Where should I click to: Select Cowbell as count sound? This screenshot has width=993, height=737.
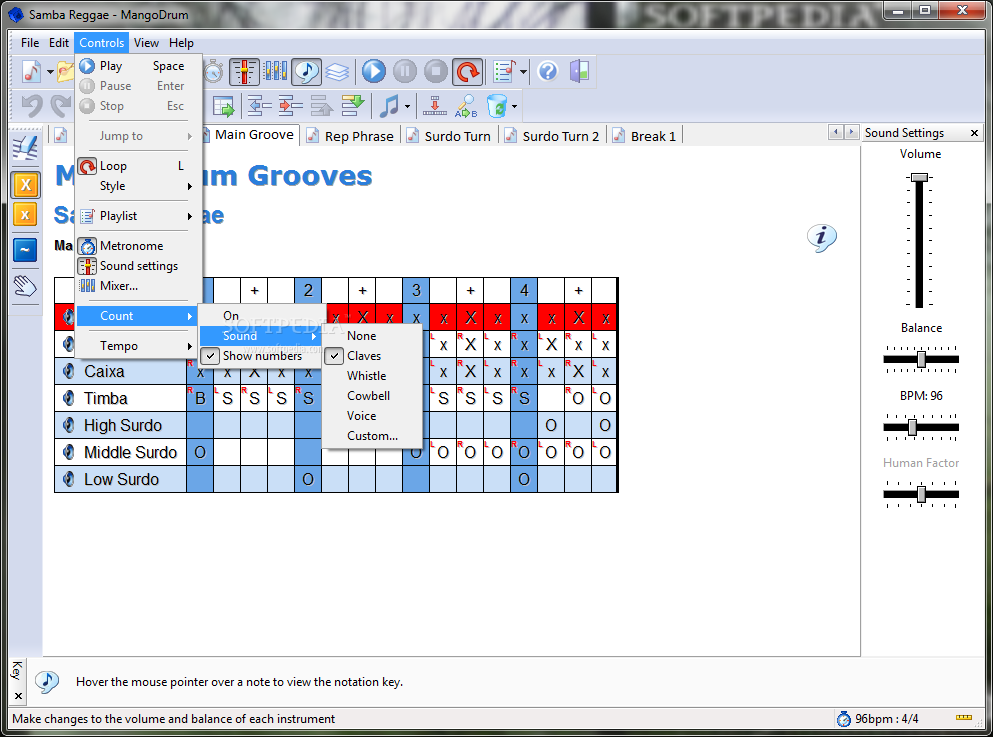[x=372, y=396]
